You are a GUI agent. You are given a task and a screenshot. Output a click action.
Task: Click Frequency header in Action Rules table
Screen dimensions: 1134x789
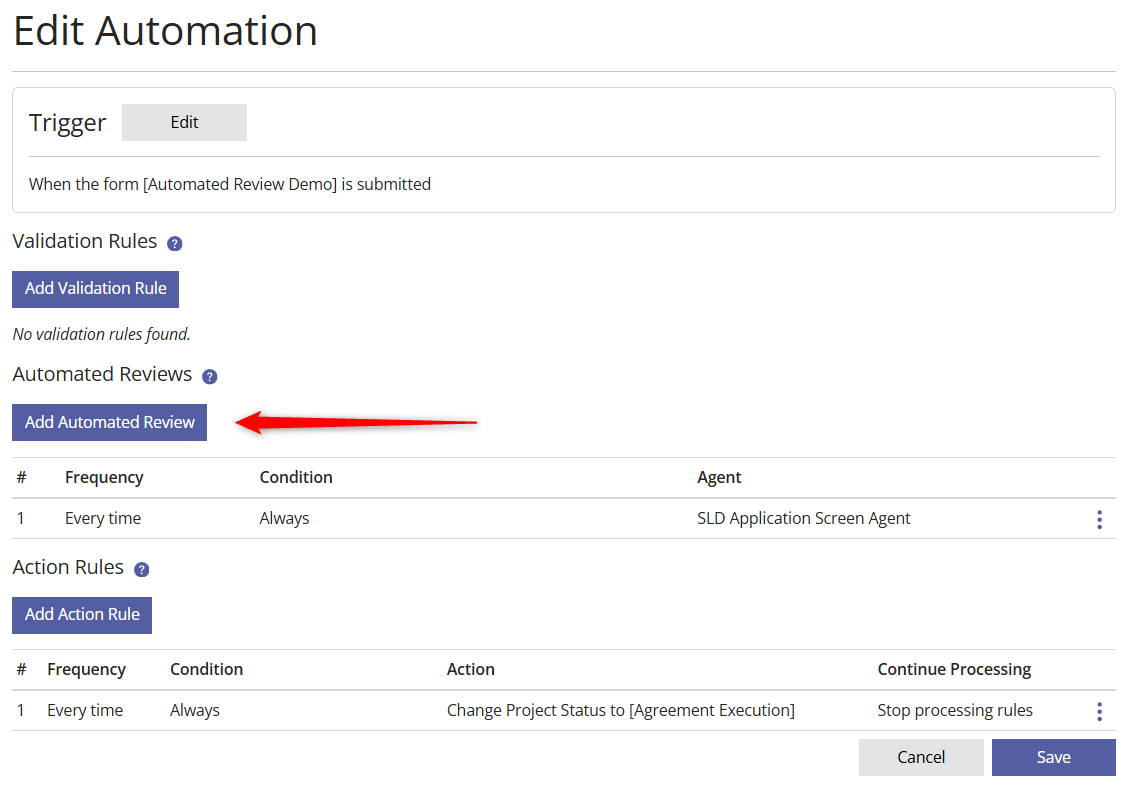coord(86,670)
